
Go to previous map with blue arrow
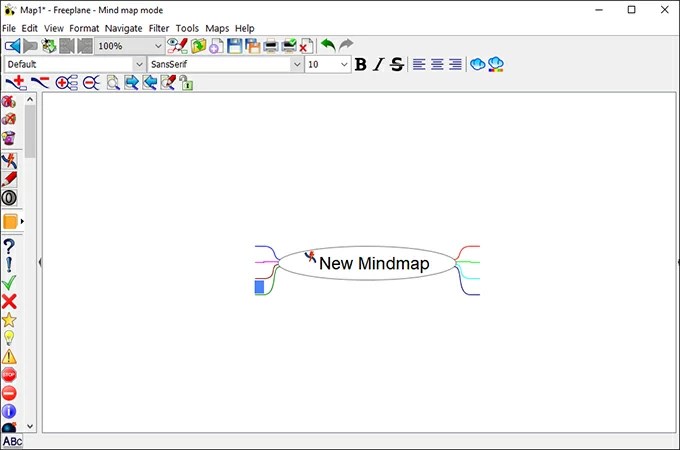(x=13, y=46)
